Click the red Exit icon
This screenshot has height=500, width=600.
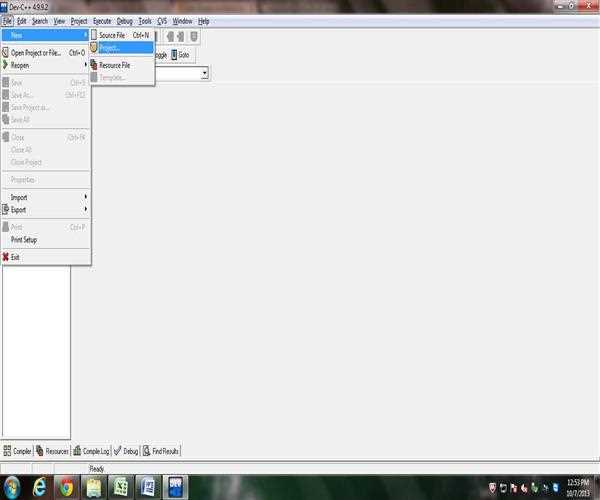6,257
